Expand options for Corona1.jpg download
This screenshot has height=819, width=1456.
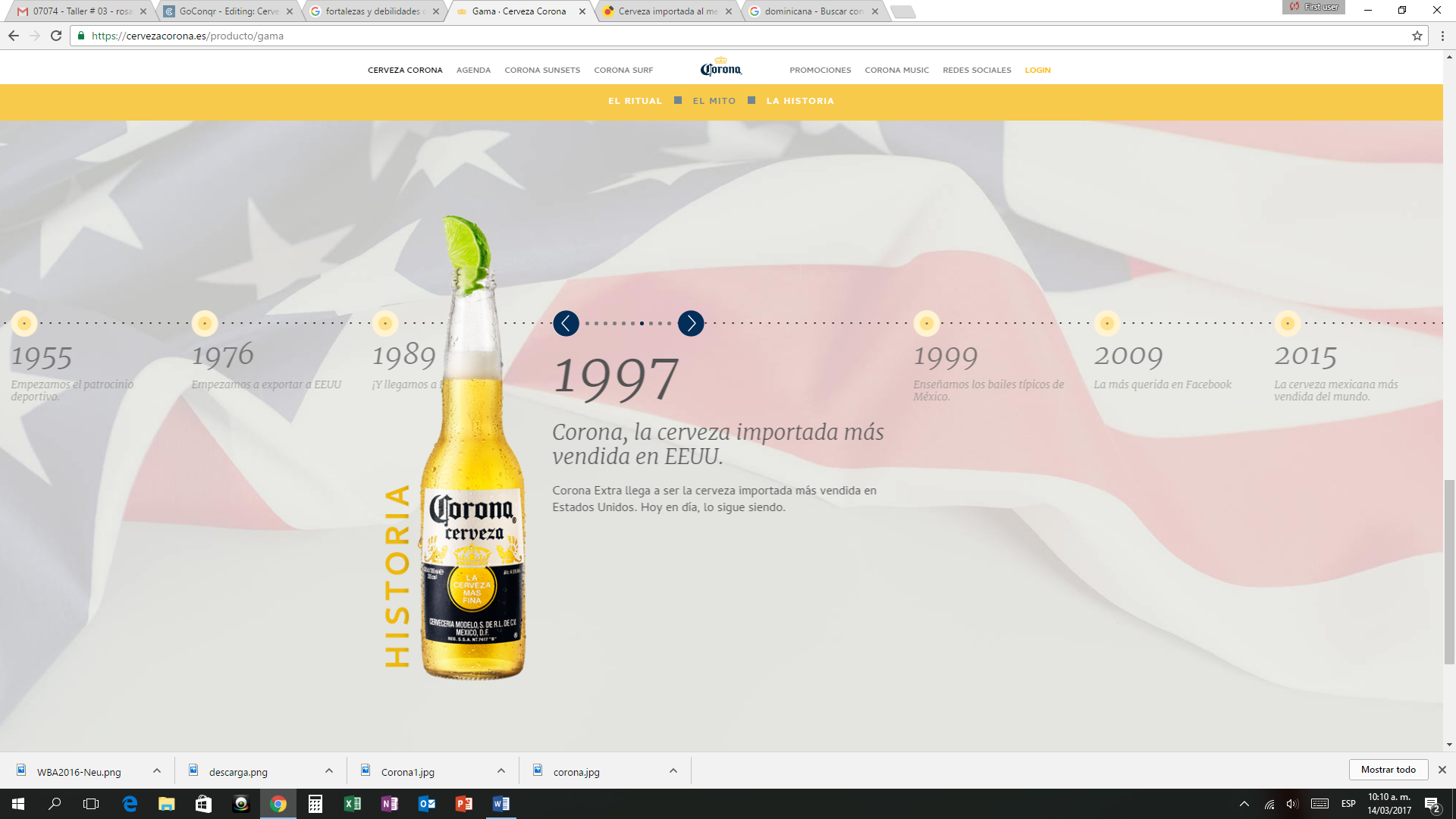(x=501, y=770)
